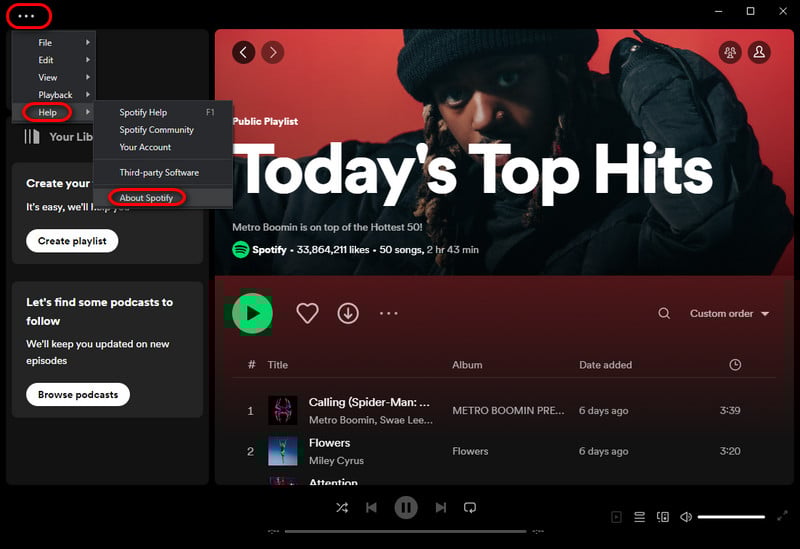Viewport: 800px width, 549px height.
Task: Open the Custom order sort dropdown
Action: click(729, 313)
